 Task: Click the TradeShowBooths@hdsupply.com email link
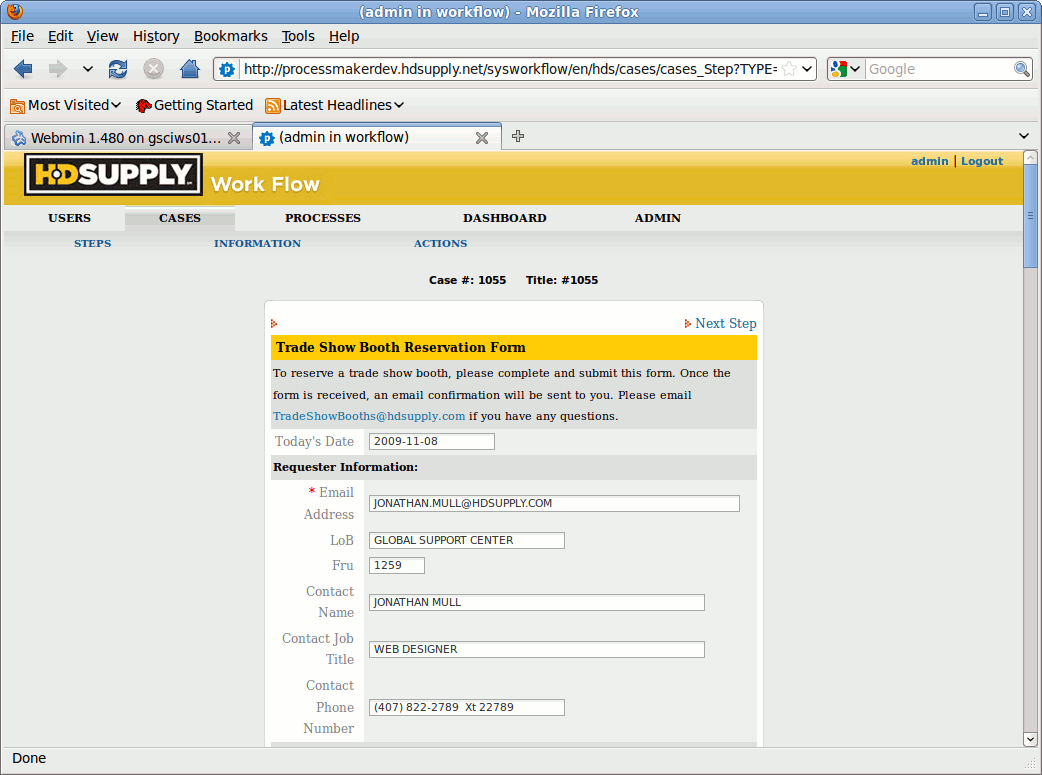click(369, 416)
